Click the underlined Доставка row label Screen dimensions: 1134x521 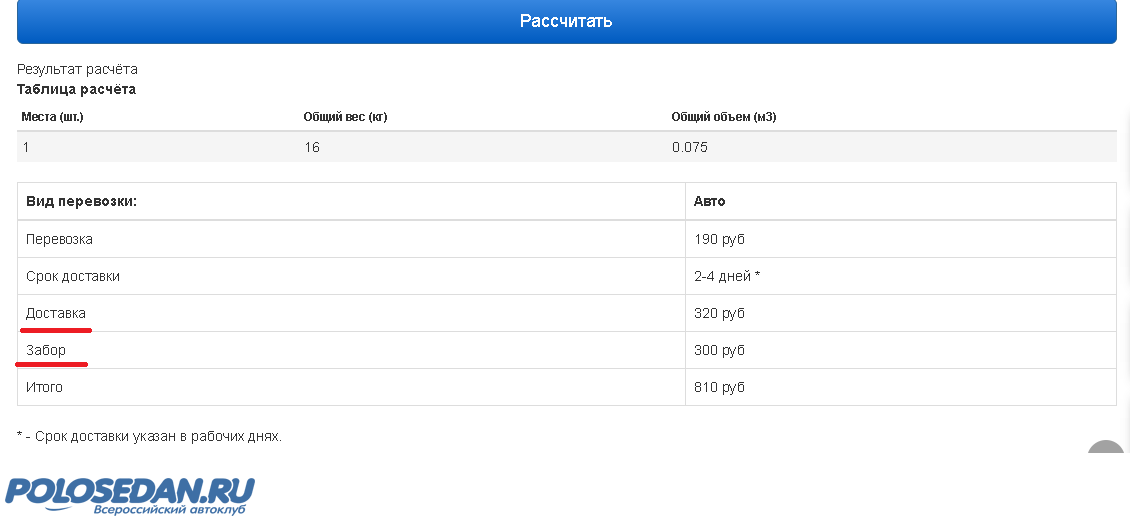point(56,313)
